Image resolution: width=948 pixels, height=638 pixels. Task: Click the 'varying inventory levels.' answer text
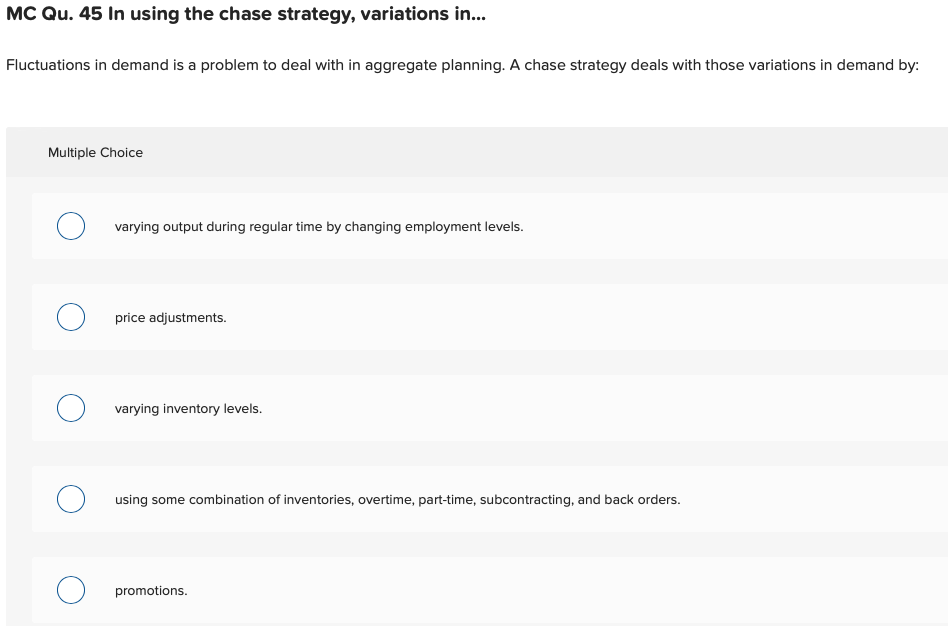click(188, 409)
